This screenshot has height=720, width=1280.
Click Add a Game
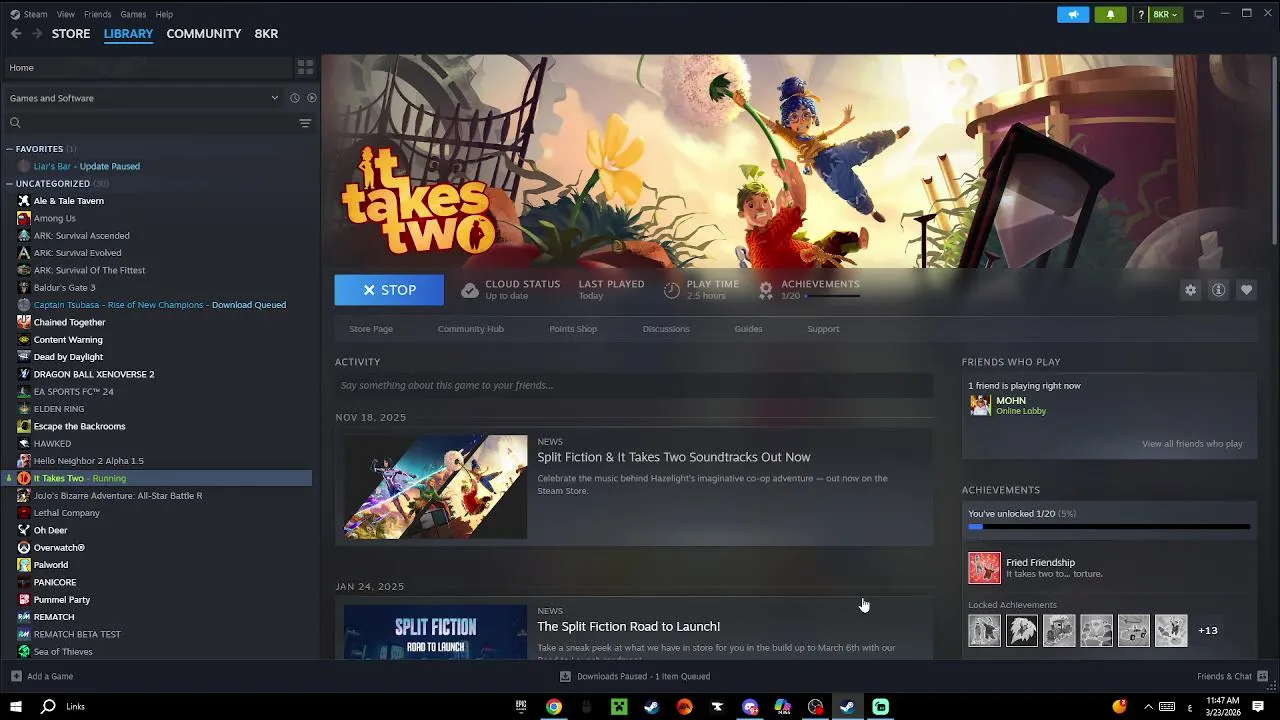pos(42,677)
